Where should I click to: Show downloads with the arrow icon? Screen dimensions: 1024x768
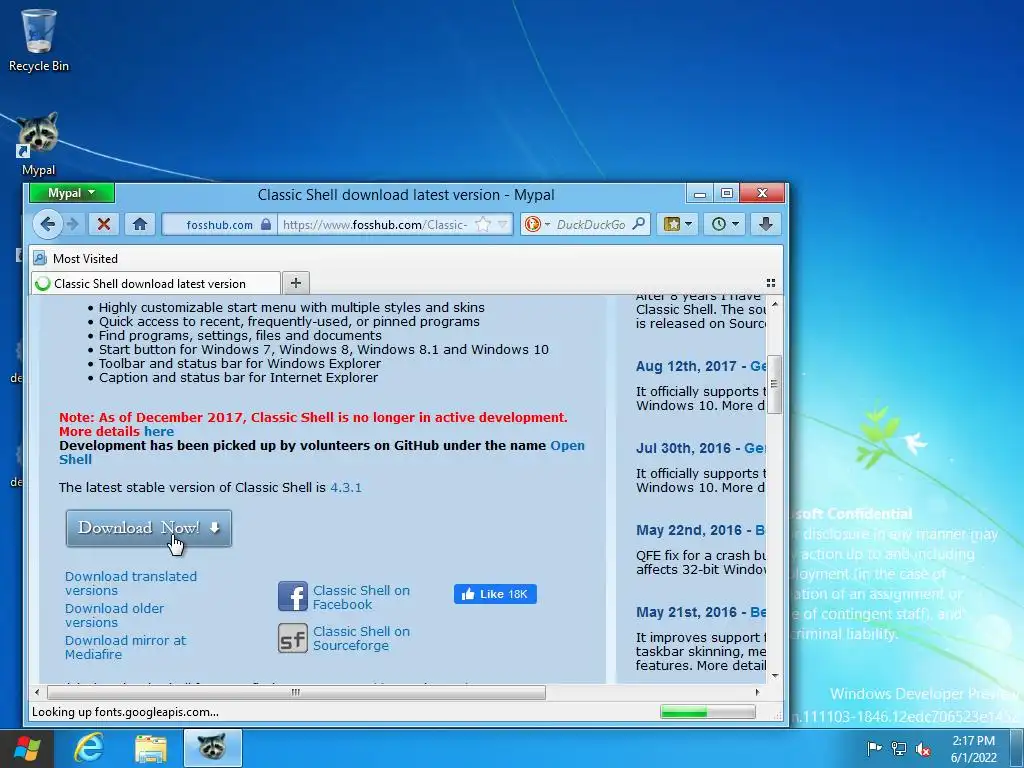point(765,224)
